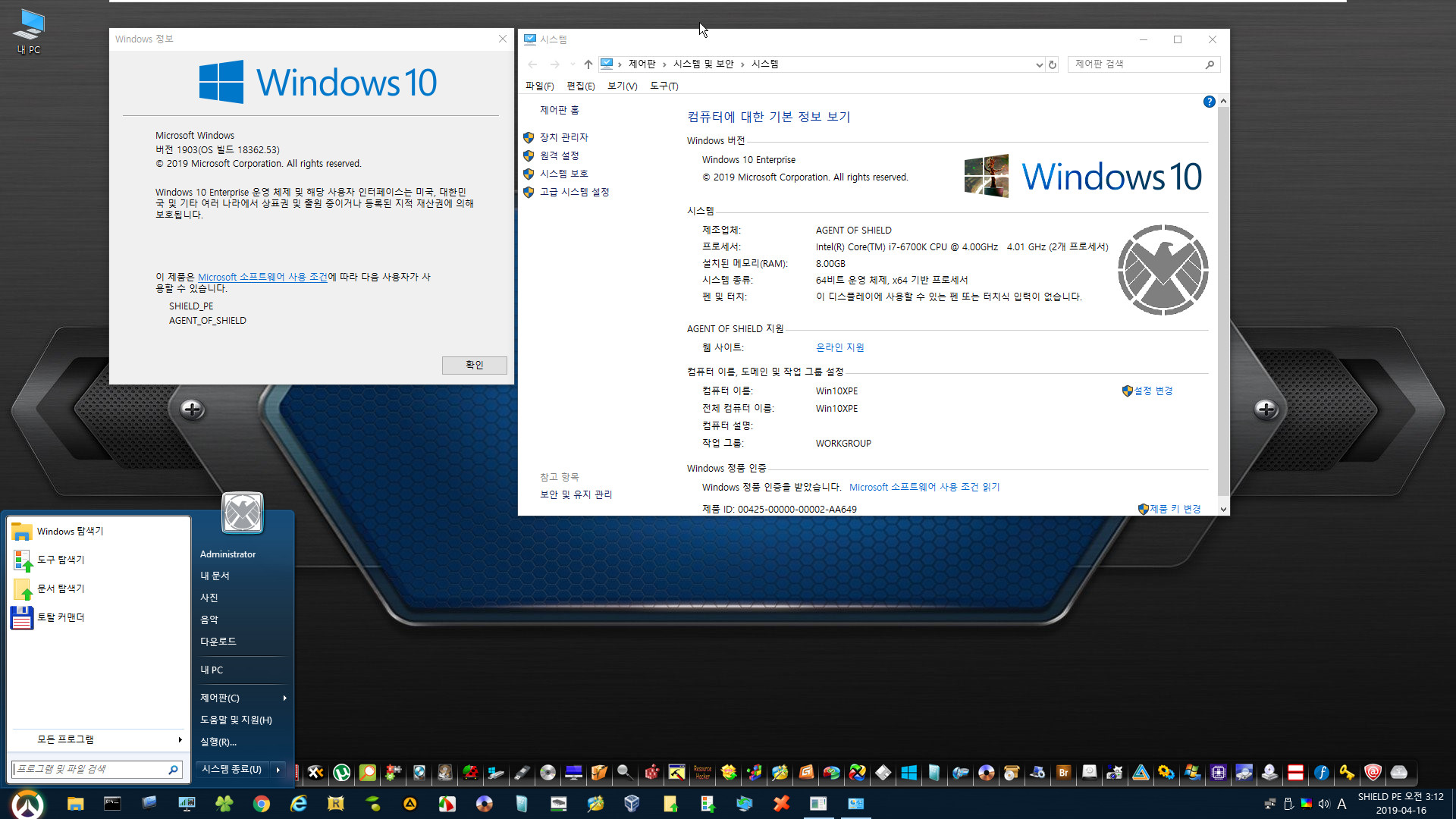Image resolution: width=1456 pixels, height=819 pixels.
Task: Click the System window scrollbar down arrow
Action: pyautogui.click(x=1223, y=510)
